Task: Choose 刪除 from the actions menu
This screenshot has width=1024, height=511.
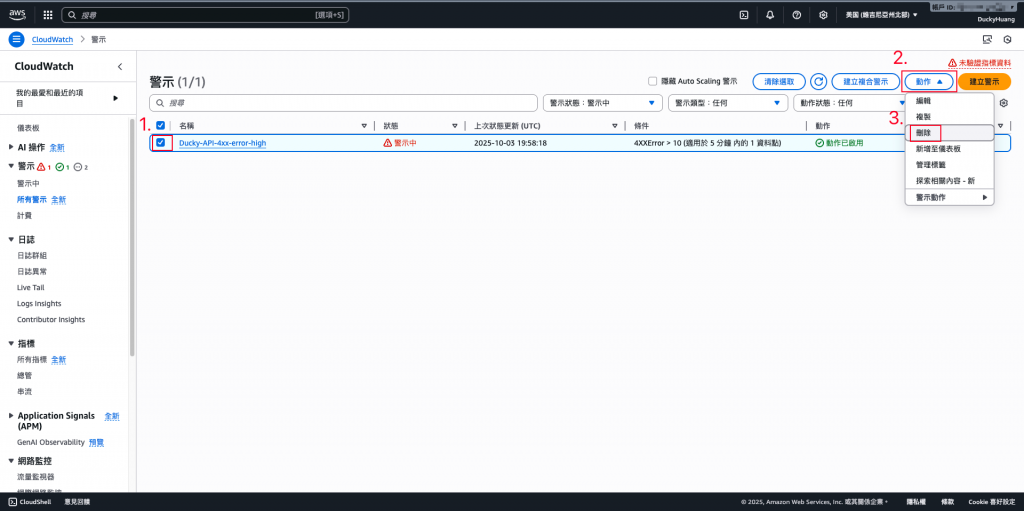Action: (950, 132)
